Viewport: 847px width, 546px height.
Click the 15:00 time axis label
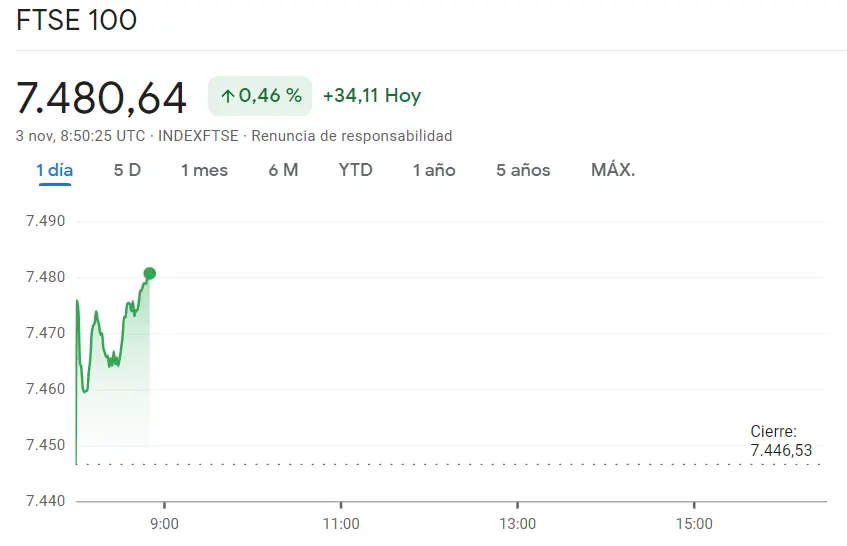coord(694,523)
